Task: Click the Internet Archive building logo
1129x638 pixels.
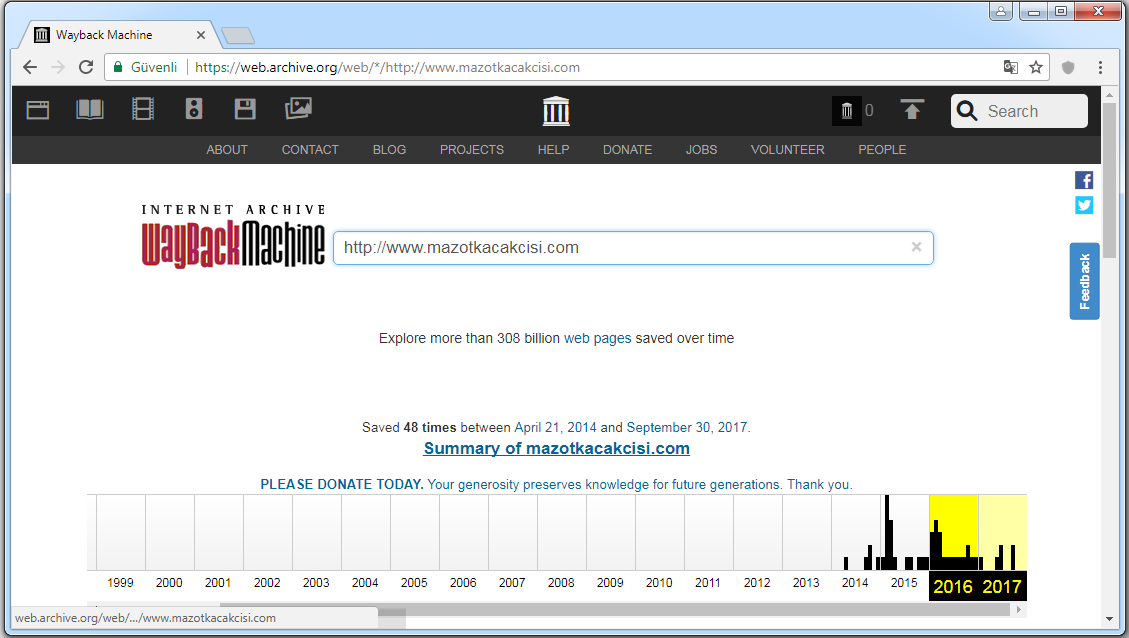Action: coord(556,111)
